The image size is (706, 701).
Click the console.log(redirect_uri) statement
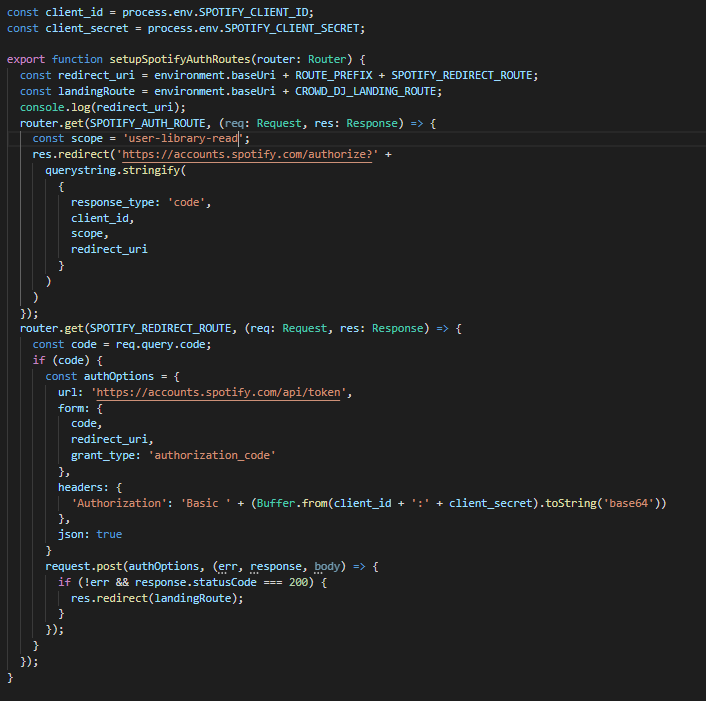tap(103, 107)
